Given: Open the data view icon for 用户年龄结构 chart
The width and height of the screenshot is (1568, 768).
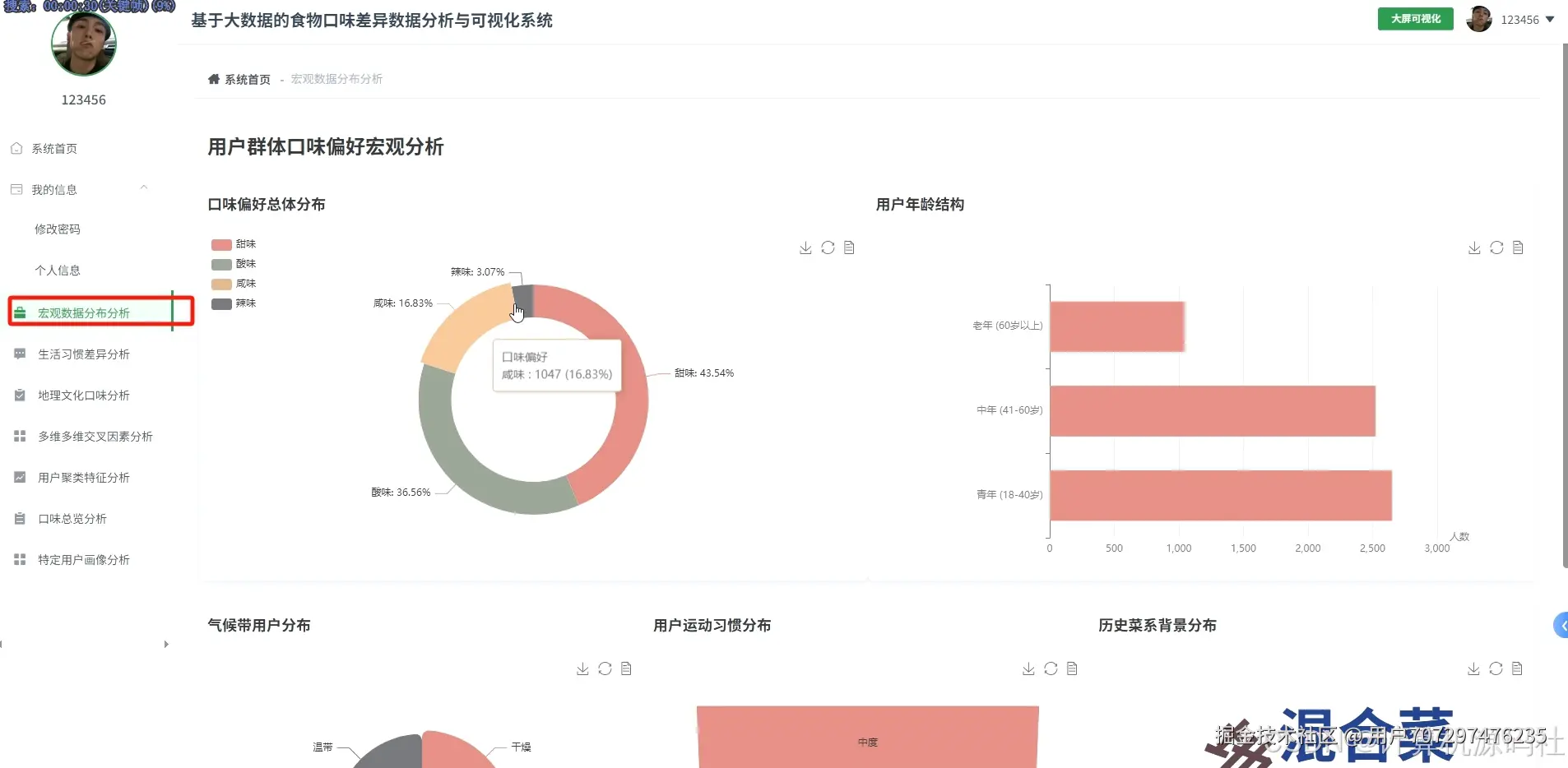Looking at the screenshot, I should [1519, 247].
